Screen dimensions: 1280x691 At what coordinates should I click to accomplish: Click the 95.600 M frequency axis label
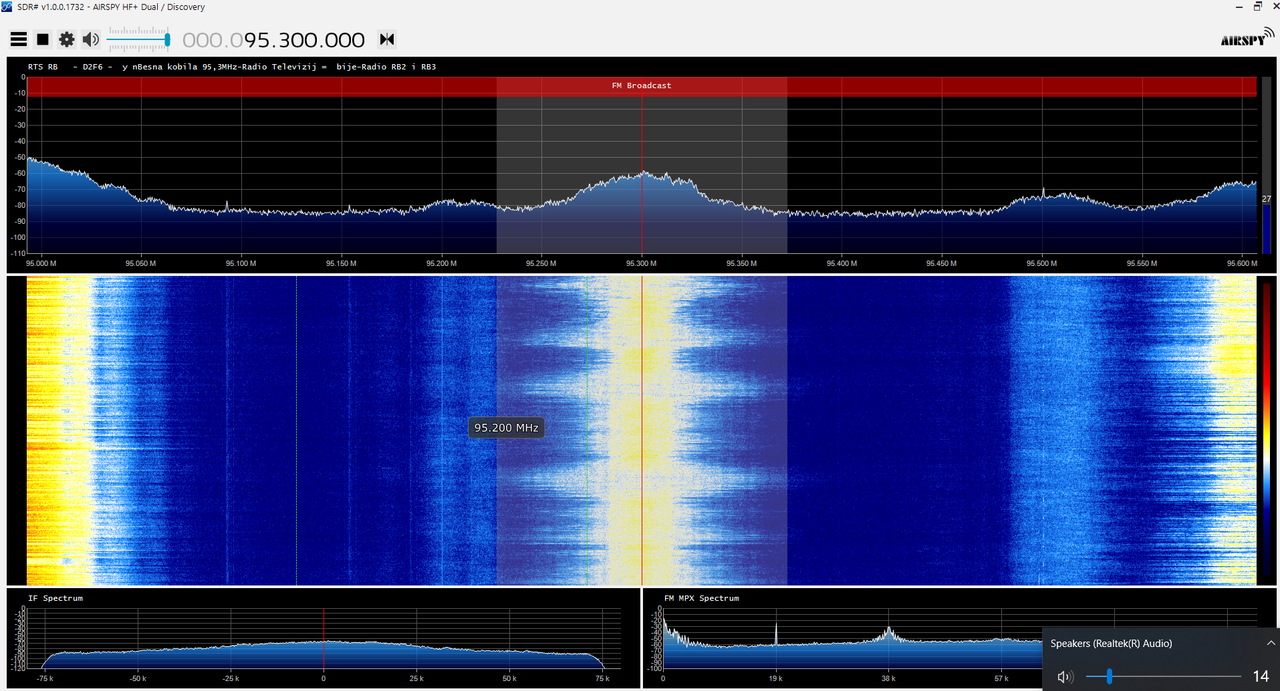point(1241,264)
